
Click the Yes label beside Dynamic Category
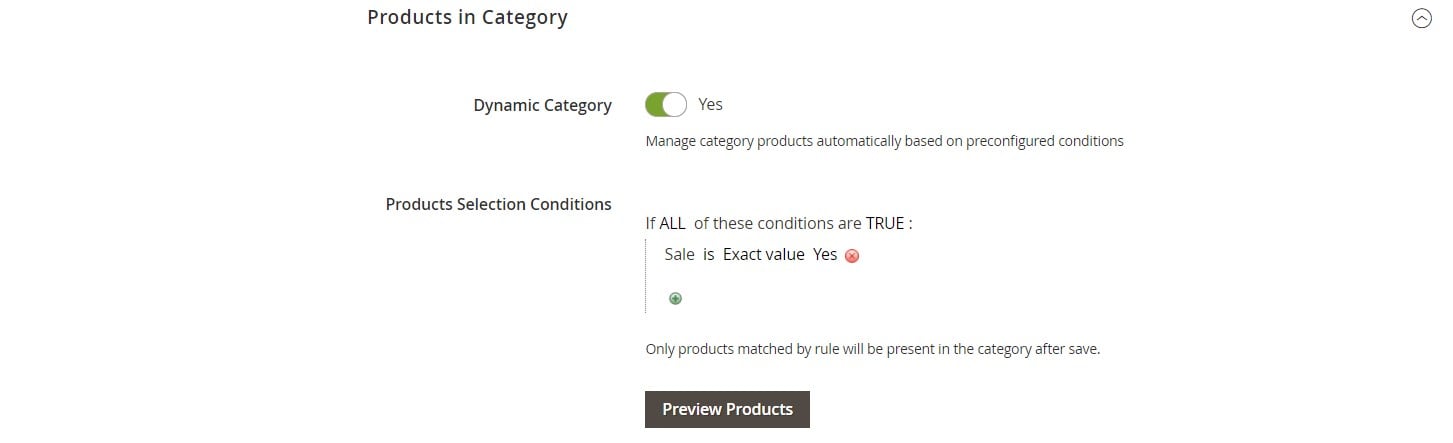click(710, 104)
